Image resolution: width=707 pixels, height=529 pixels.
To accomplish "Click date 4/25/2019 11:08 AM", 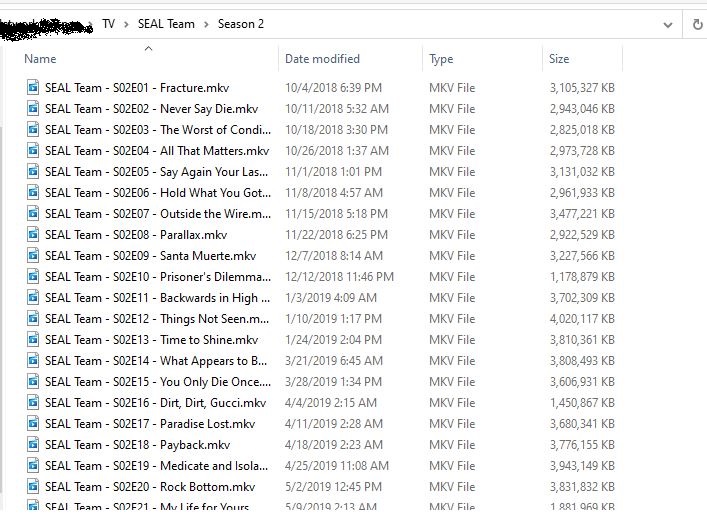I will point(336,466).
